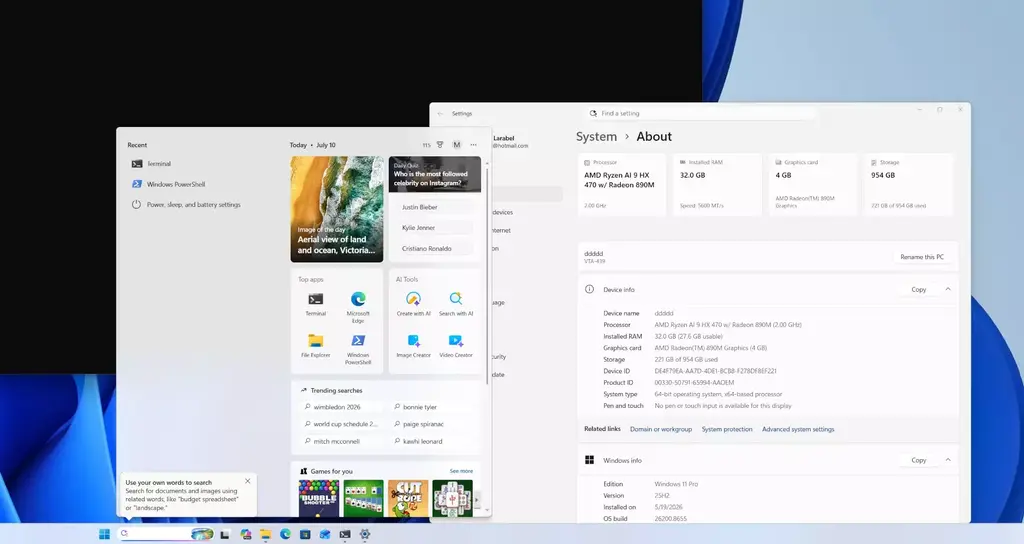The height and width of the screenshot is (544, 1024).
Task: Open the Installed RAM 32.0 GB card
Action: (x=717, y=184)
